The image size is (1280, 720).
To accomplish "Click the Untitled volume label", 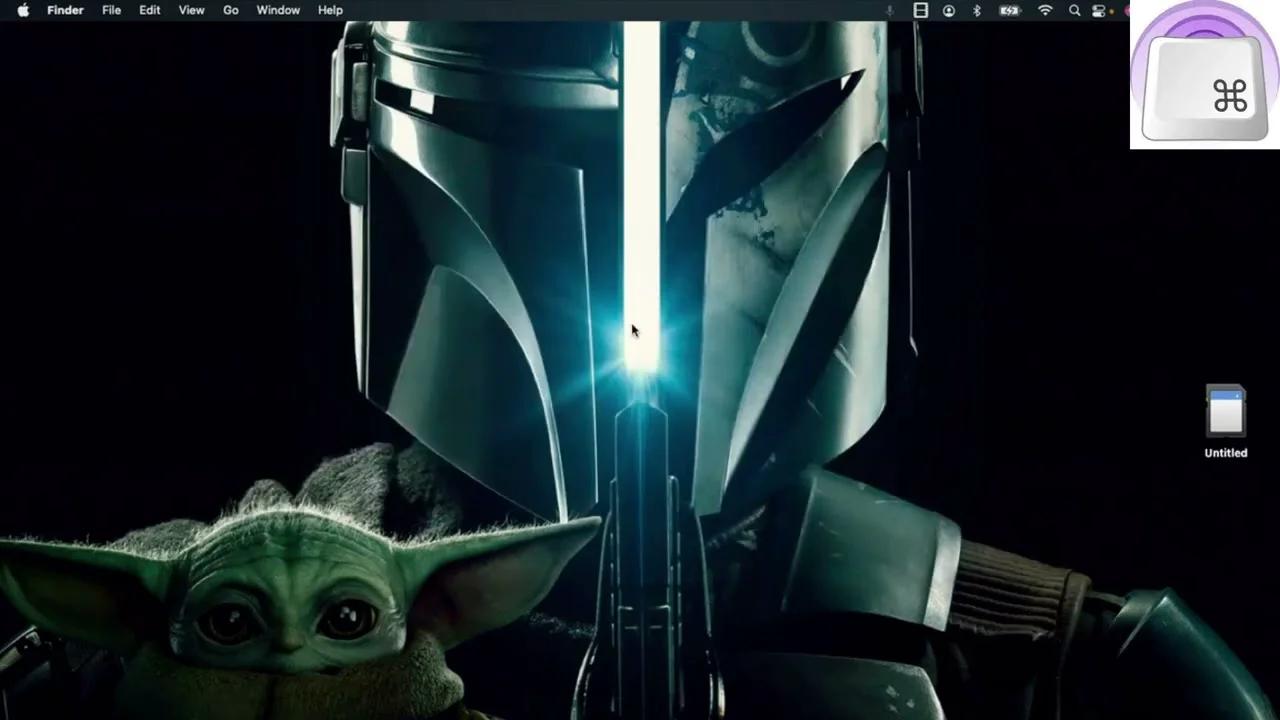I will tap(1225, 453).
